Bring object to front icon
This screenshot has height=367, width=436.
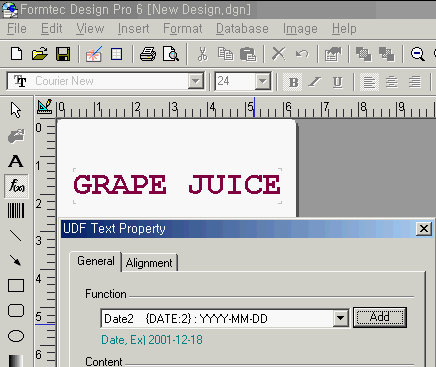click(x=363, y=54)
